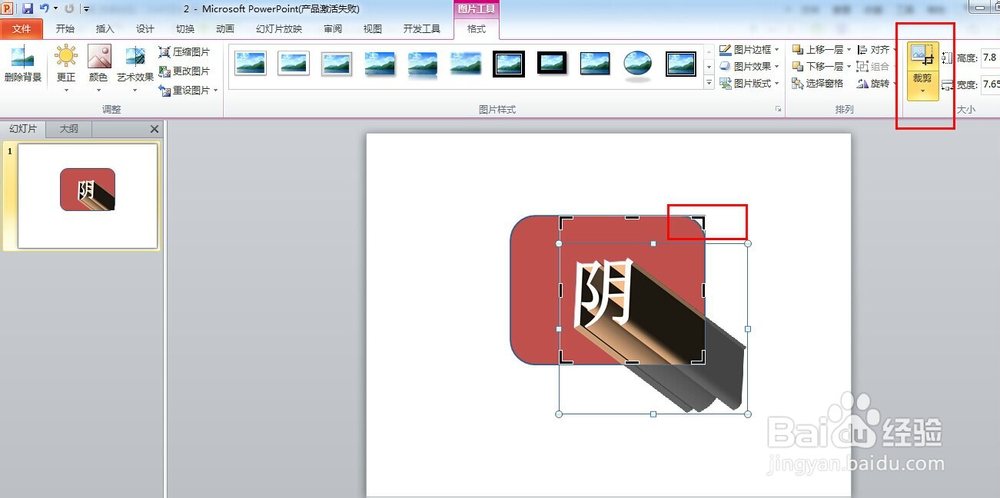Click the Save icon in quick access toolbar
This screenshot has height=498, width=1000.
pyautogui.click(x=27, y=9)
